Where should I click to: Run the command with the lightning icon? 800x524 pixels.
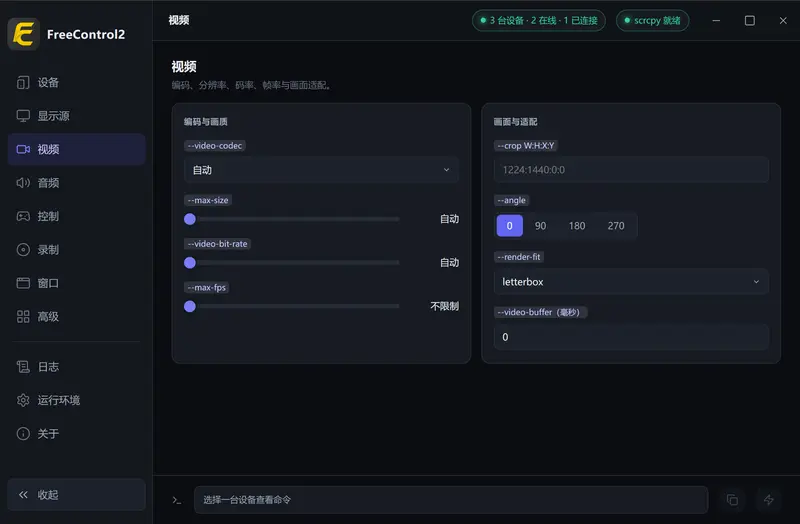point(768,500)
